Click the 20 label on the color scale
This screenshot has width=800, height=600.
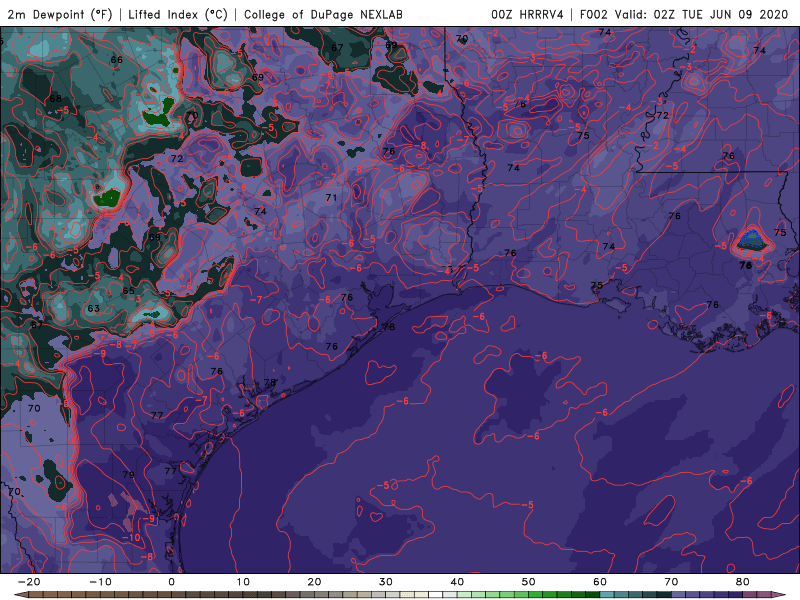[x=314, y=582]
